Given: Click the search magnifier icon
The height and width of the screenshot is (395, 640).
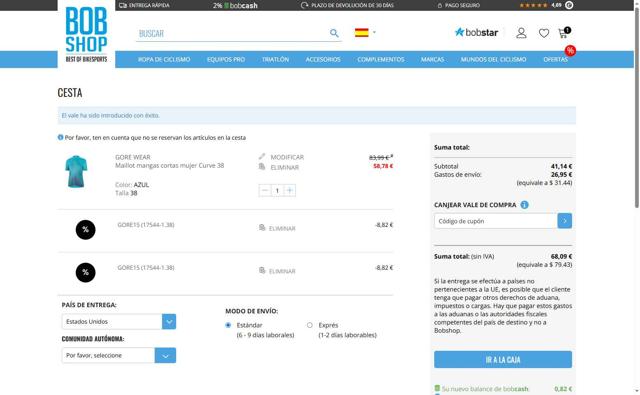Looking at the screenshot, I should coord(334,33).
